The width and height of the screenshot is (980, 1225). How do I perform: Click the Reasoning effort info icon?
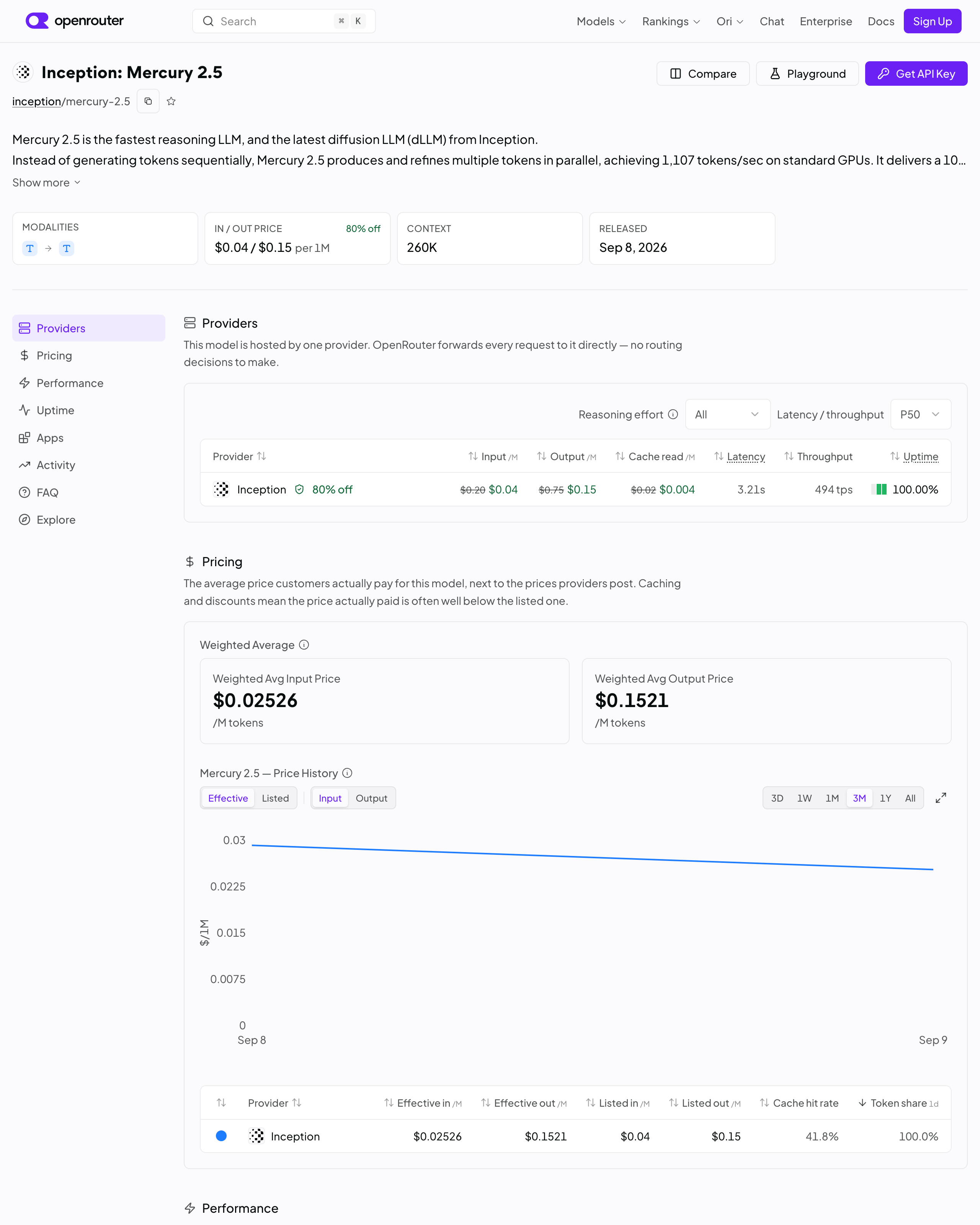click(673, 414)
